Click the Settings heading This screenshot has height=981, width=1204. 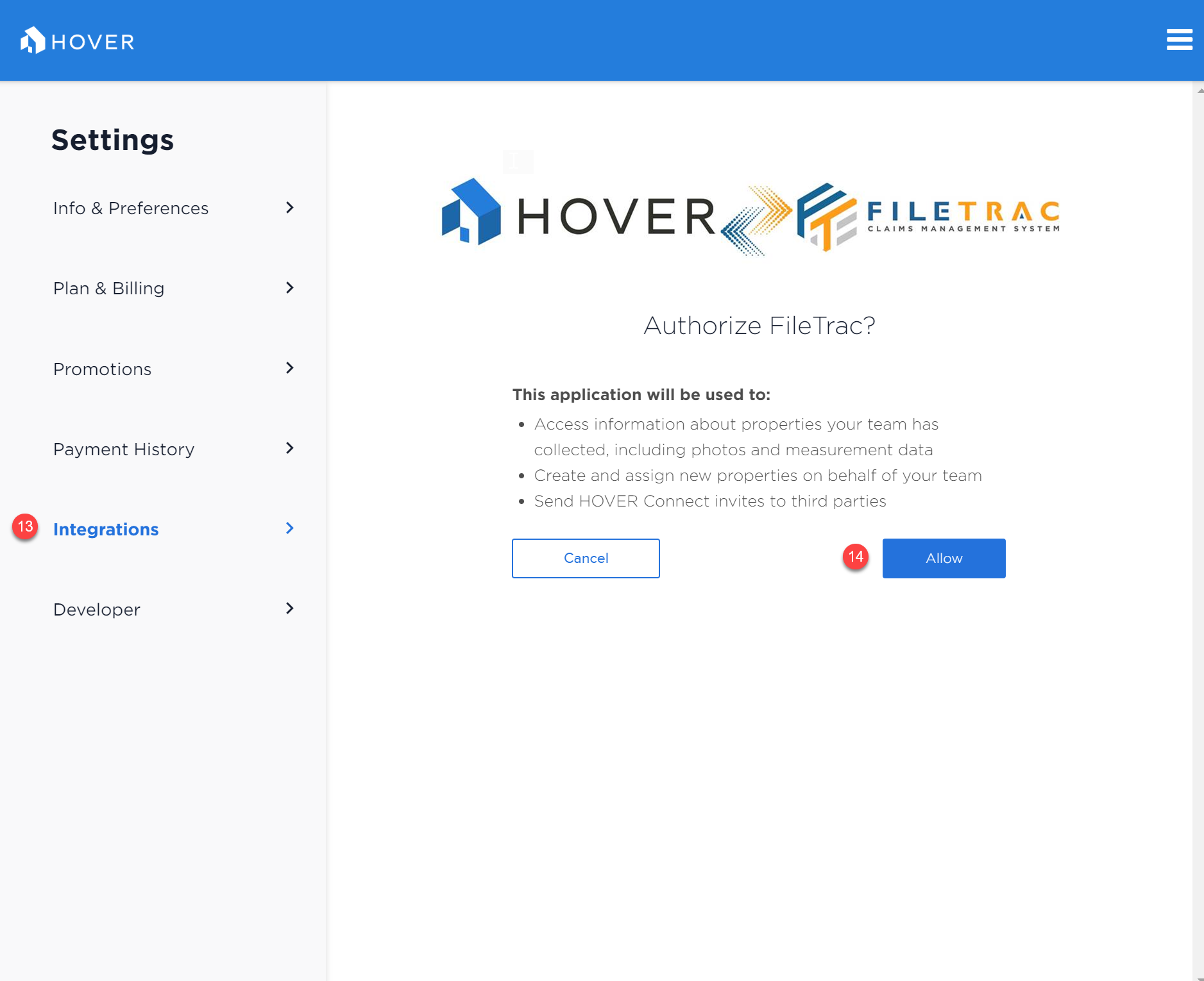pyautogui.click(x=112, y=140)
